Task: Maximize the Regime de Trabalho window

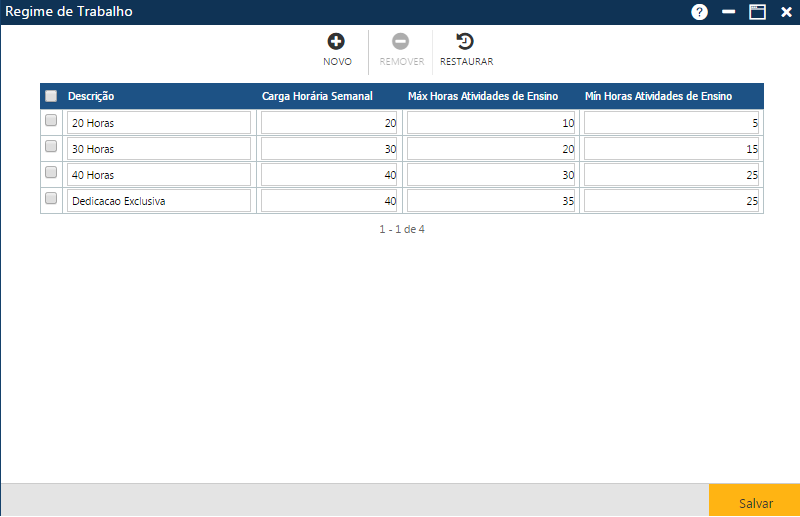Action: point(757,12)
